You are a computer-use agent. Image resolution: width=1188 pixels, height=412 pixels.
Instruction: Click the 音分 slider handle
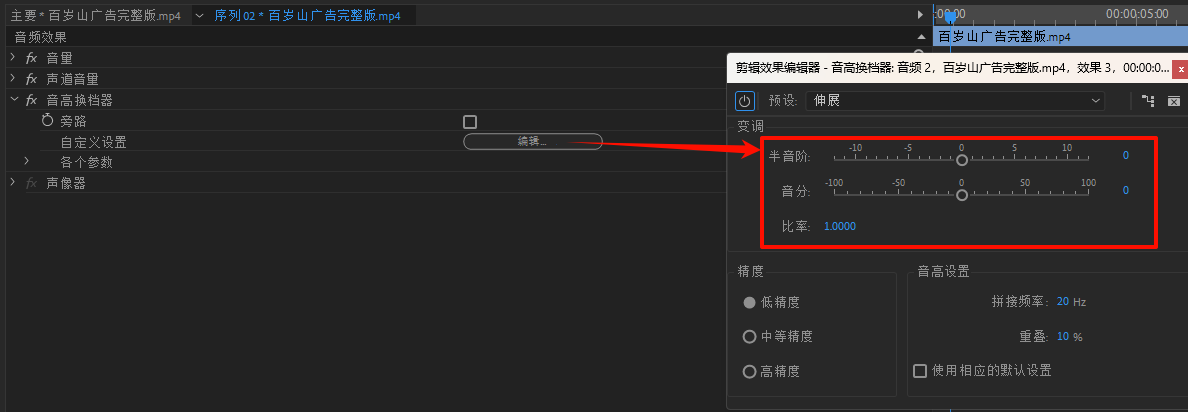(x=961, y=195)
